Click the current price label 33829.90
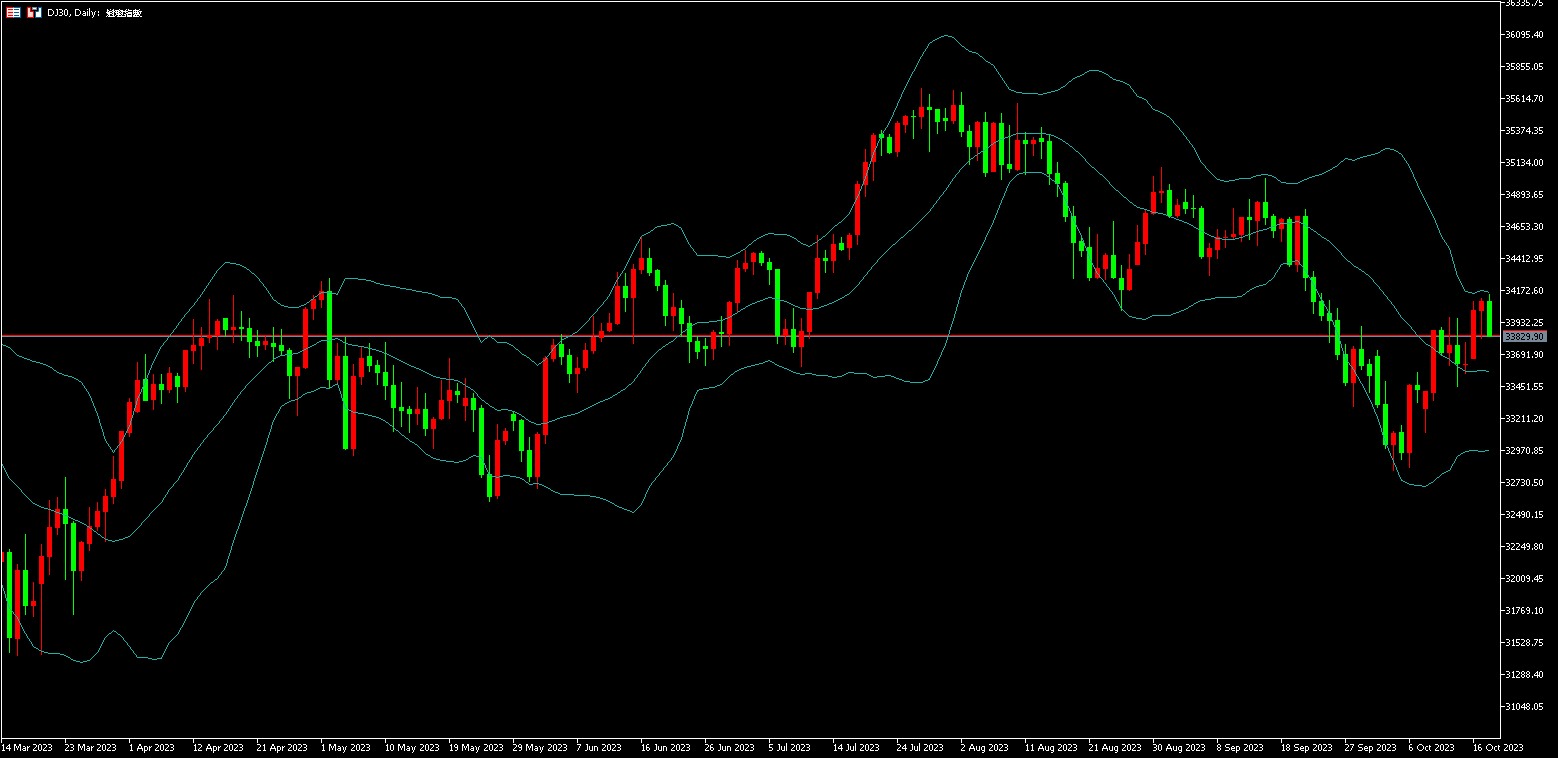 (1524, 337)
